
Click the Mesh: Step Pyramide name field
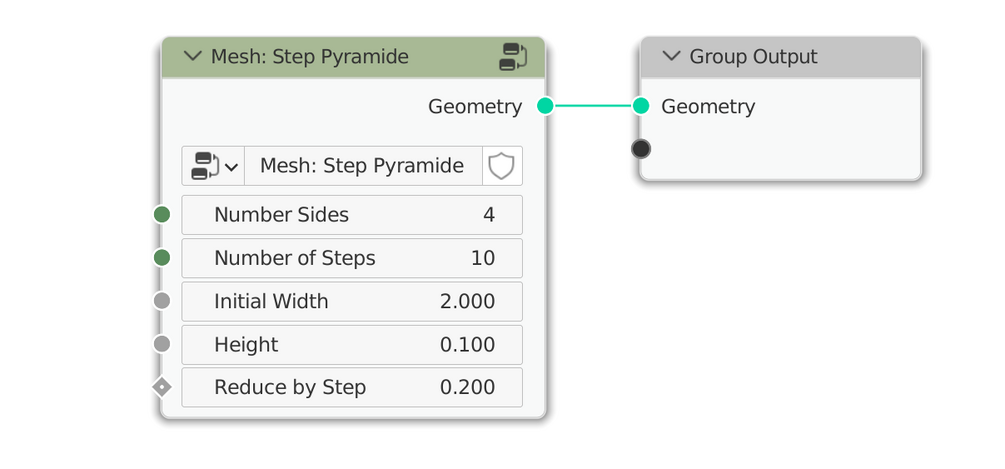pos(362,166)
